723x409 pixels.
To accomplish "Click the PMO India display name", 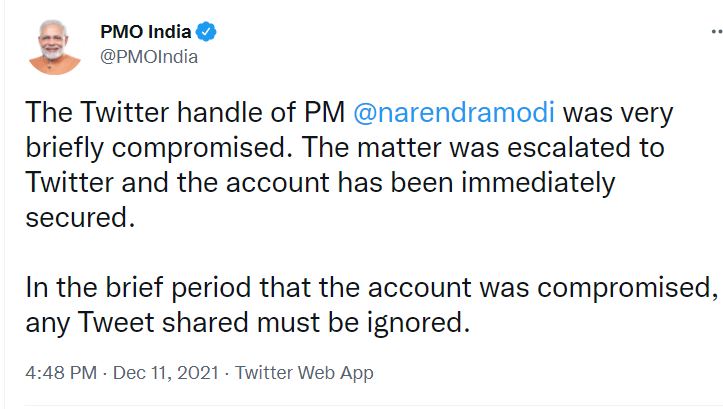I will point(146,33).
